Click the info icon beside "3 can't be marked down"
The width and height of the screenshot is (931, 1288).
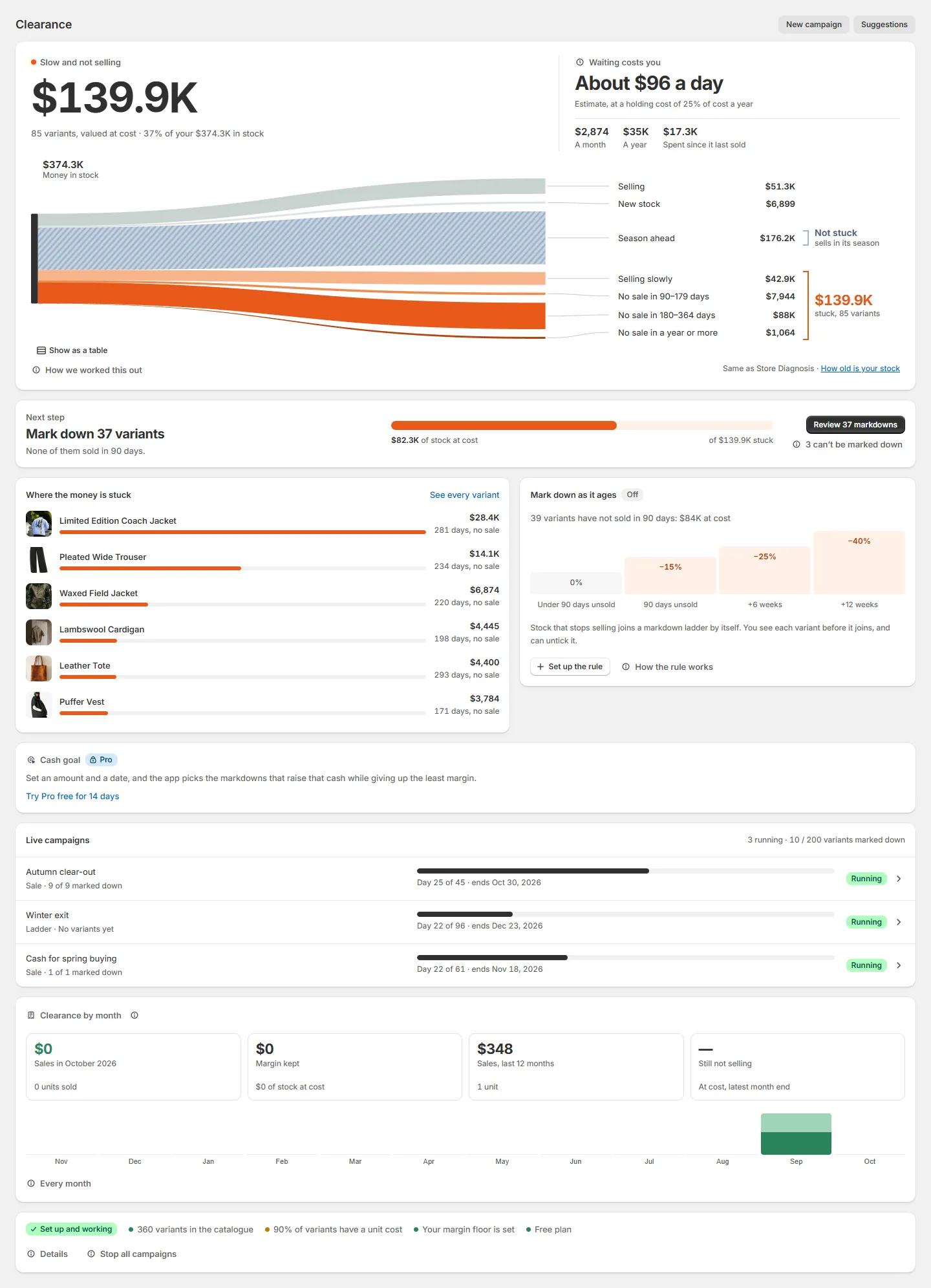(x=797, y=445)
